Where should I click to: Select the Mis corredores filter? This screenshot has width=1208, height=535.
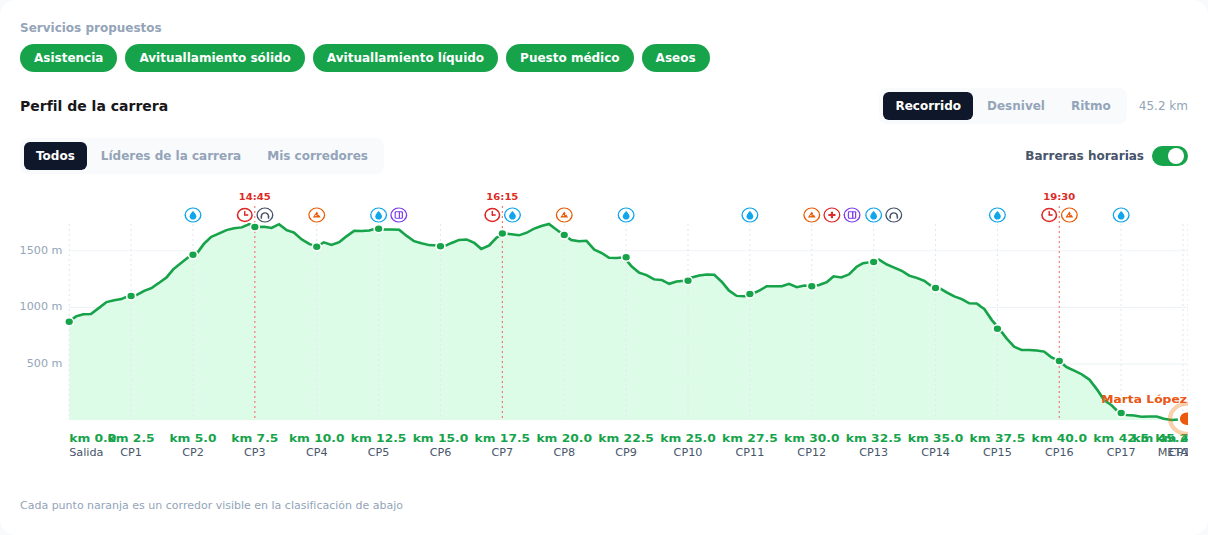(x=317, y=156)
